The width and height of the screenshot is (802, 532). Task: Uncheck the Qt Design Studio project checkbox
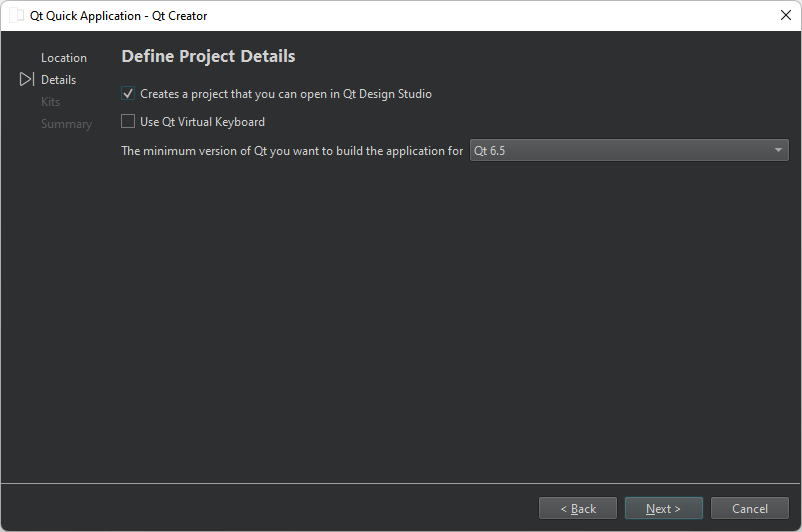click(128, 94)
